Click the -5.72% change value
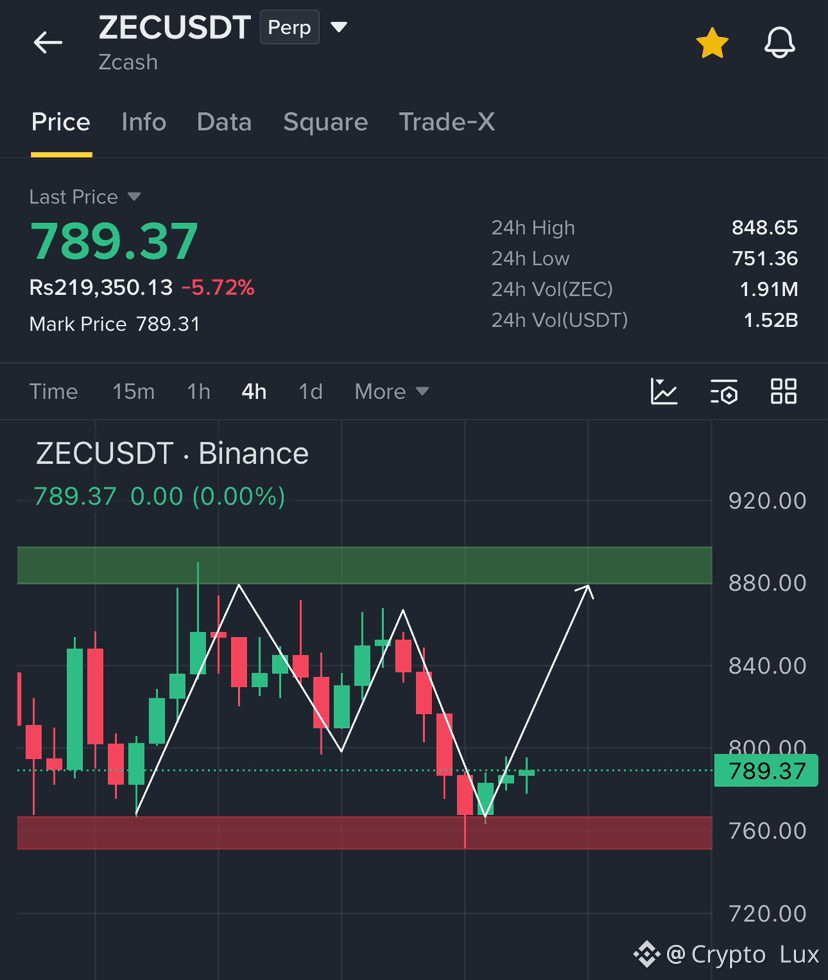The width and height of the screenshot is (828, 980). tap(217, 288)
